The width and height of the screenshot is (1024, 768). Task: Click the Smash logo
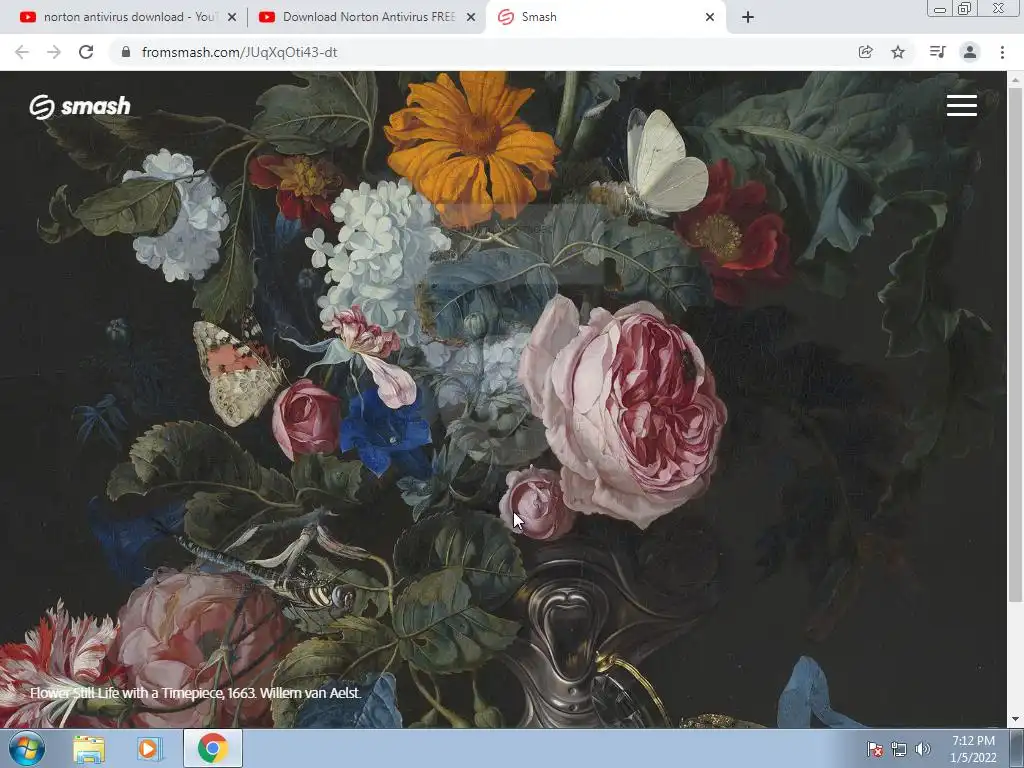(x=80, y=106)
